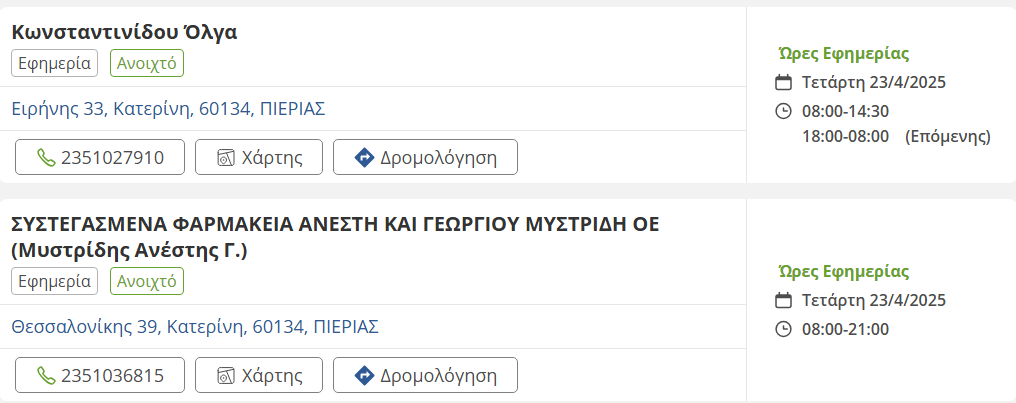Open ΣΥΣΤΕΓΑΣΜΕΝΑ ΦΑΡΜΑΚΕΙΑ ΜΥΣΤΡΙΔΗ pharmacy title
This screenshot has height=403, width=1016.
[335, 224]
